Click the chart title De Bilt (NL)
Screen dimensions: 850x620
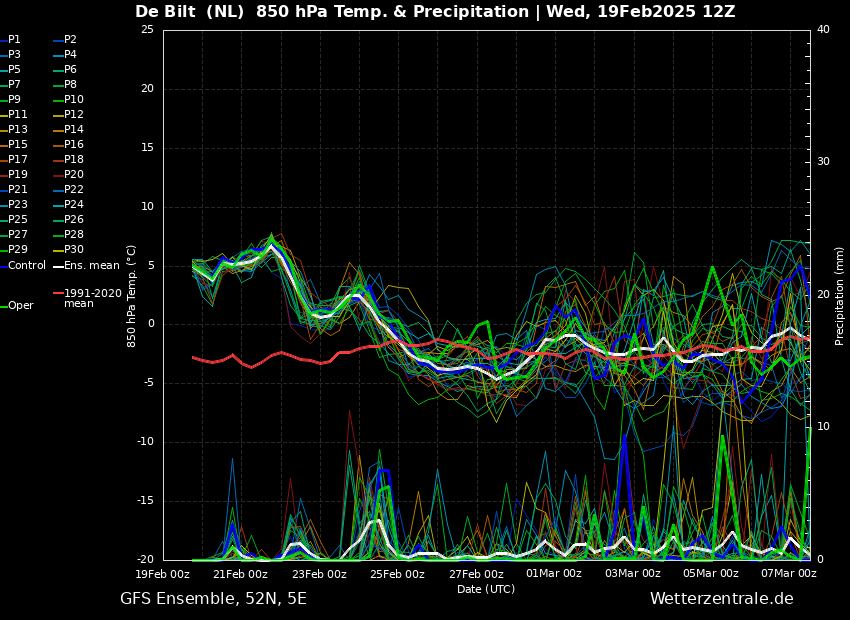tap(190, 11)
